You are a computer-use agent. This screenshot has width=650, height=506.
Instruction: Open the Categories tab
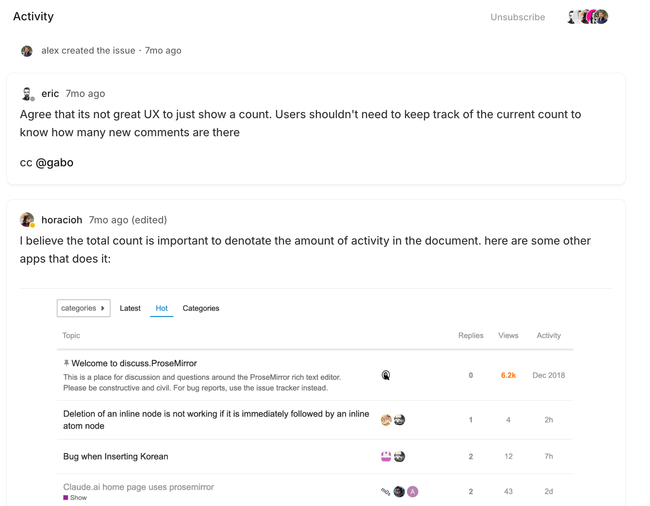(x=201, y=308)
